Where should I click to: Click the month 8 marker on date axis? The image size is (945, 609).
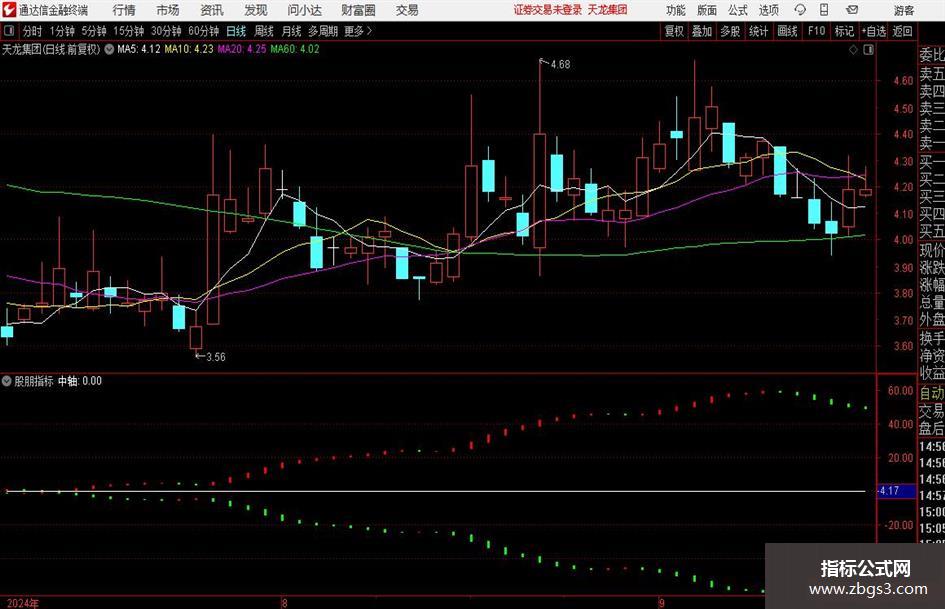(x=284, y=602)
